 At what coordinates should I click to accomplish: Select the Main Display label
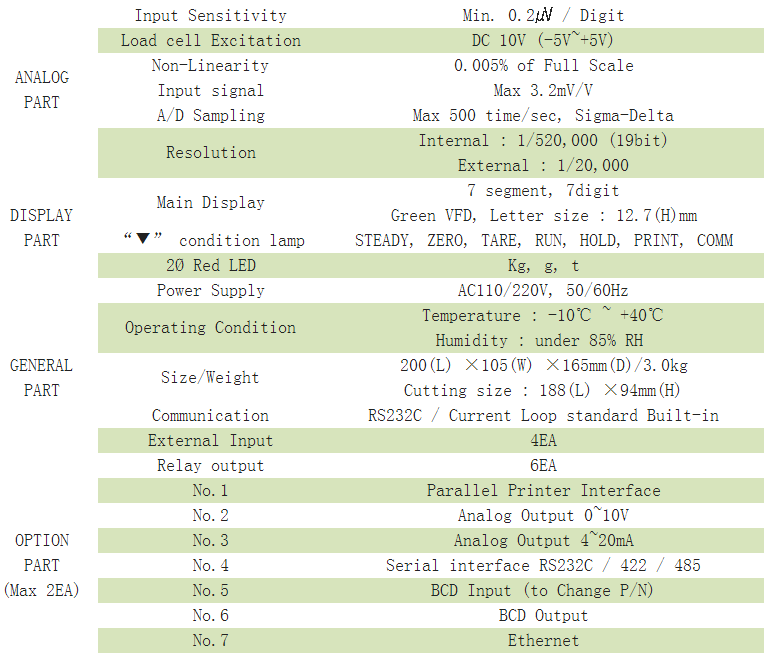[210, 202]
